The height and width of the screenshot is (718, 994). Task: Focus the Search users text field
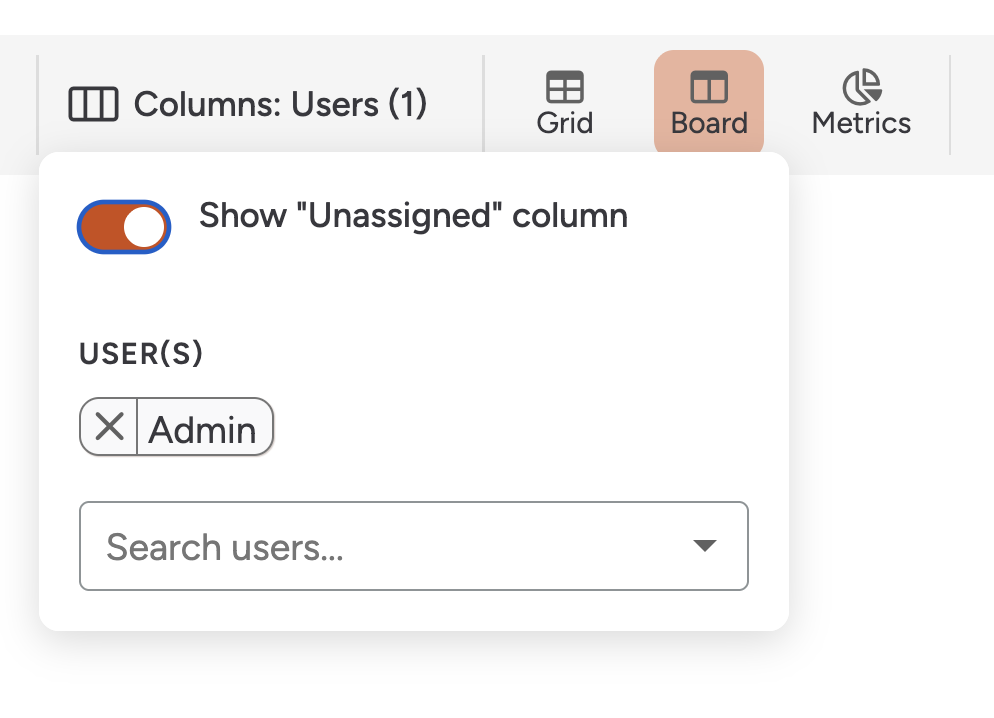point(380,547)
